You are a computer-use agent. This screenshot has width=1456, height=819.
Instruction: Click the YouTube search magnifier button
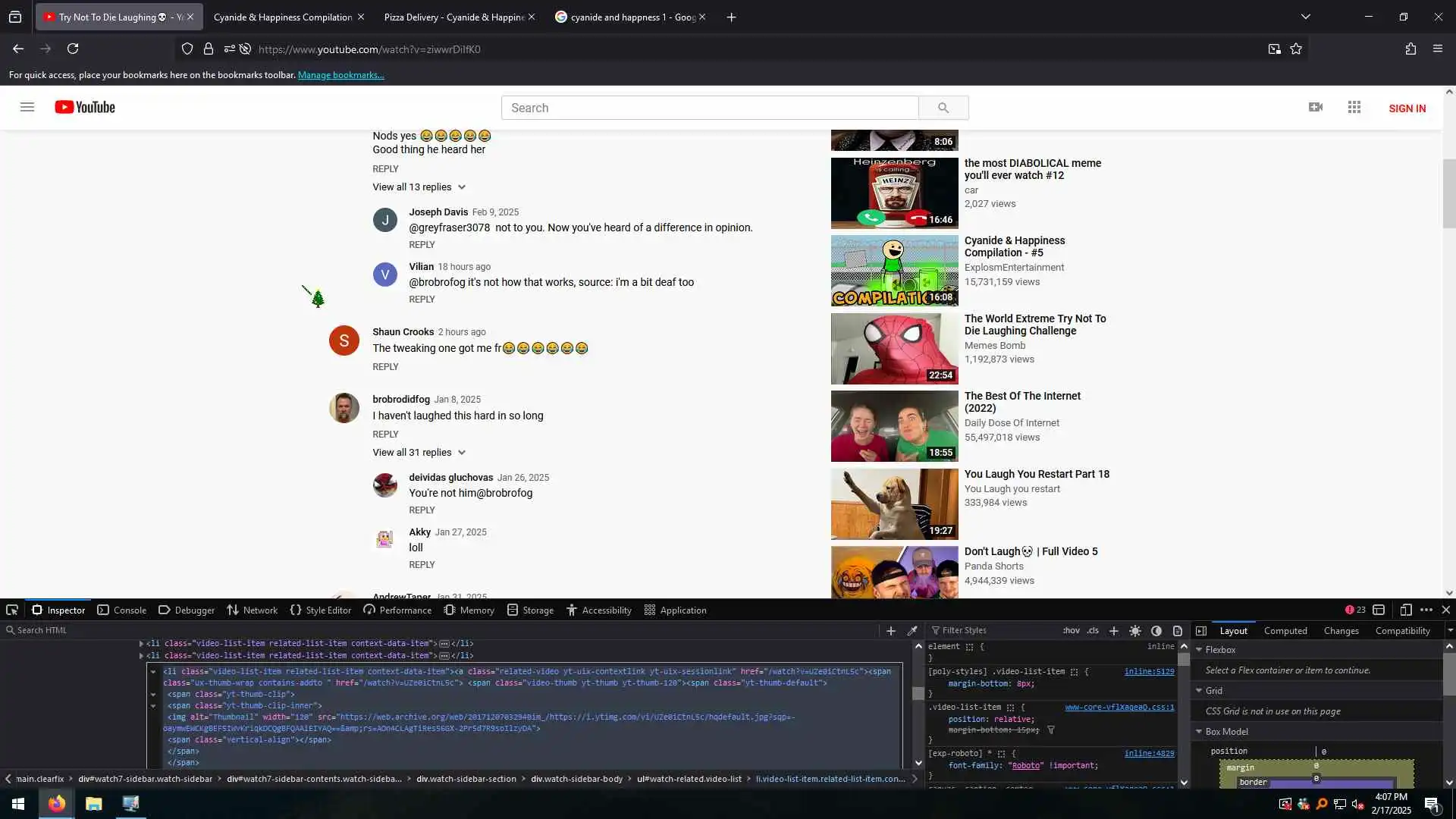[x=943, y=108]
